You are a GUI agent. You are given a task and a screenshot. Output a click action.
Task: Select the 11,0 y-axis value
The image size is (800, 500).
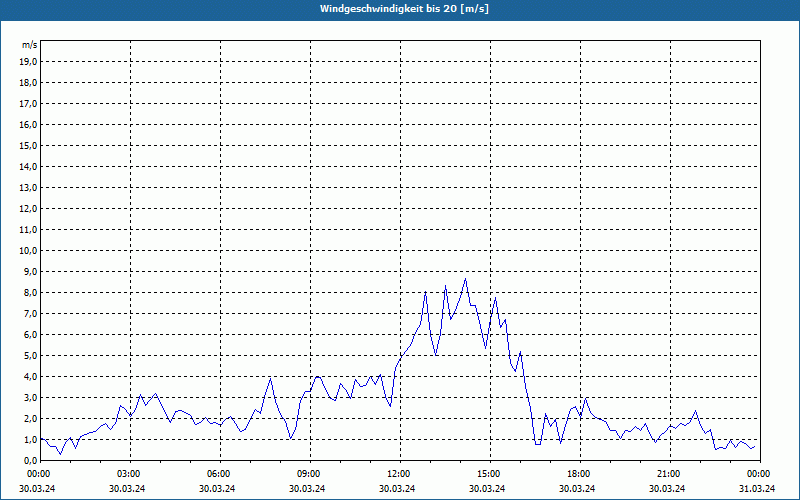coord(28,230)
